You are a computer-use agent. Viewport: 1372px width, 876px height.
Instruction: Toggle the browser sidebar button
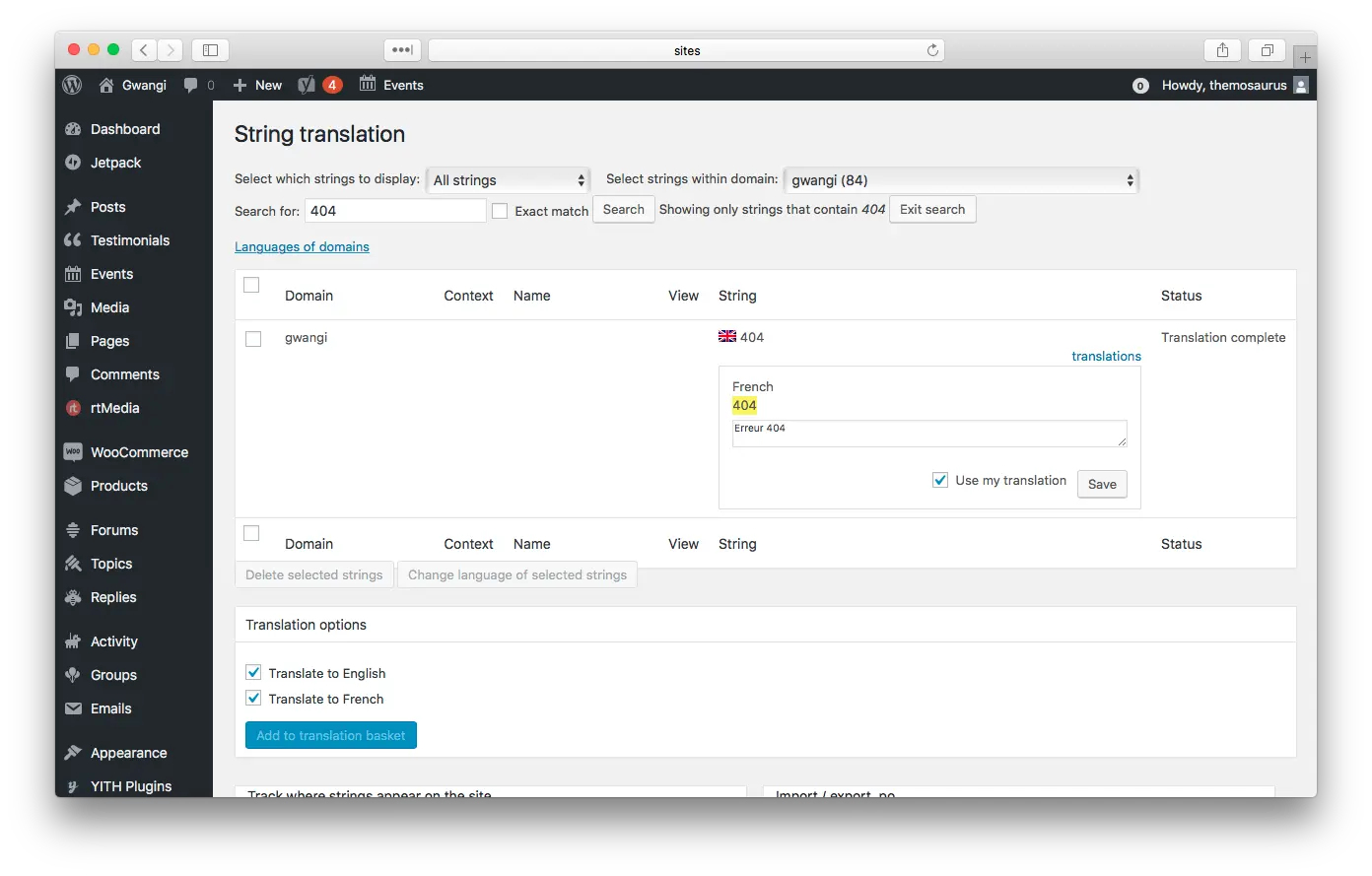tap(210, 50)
